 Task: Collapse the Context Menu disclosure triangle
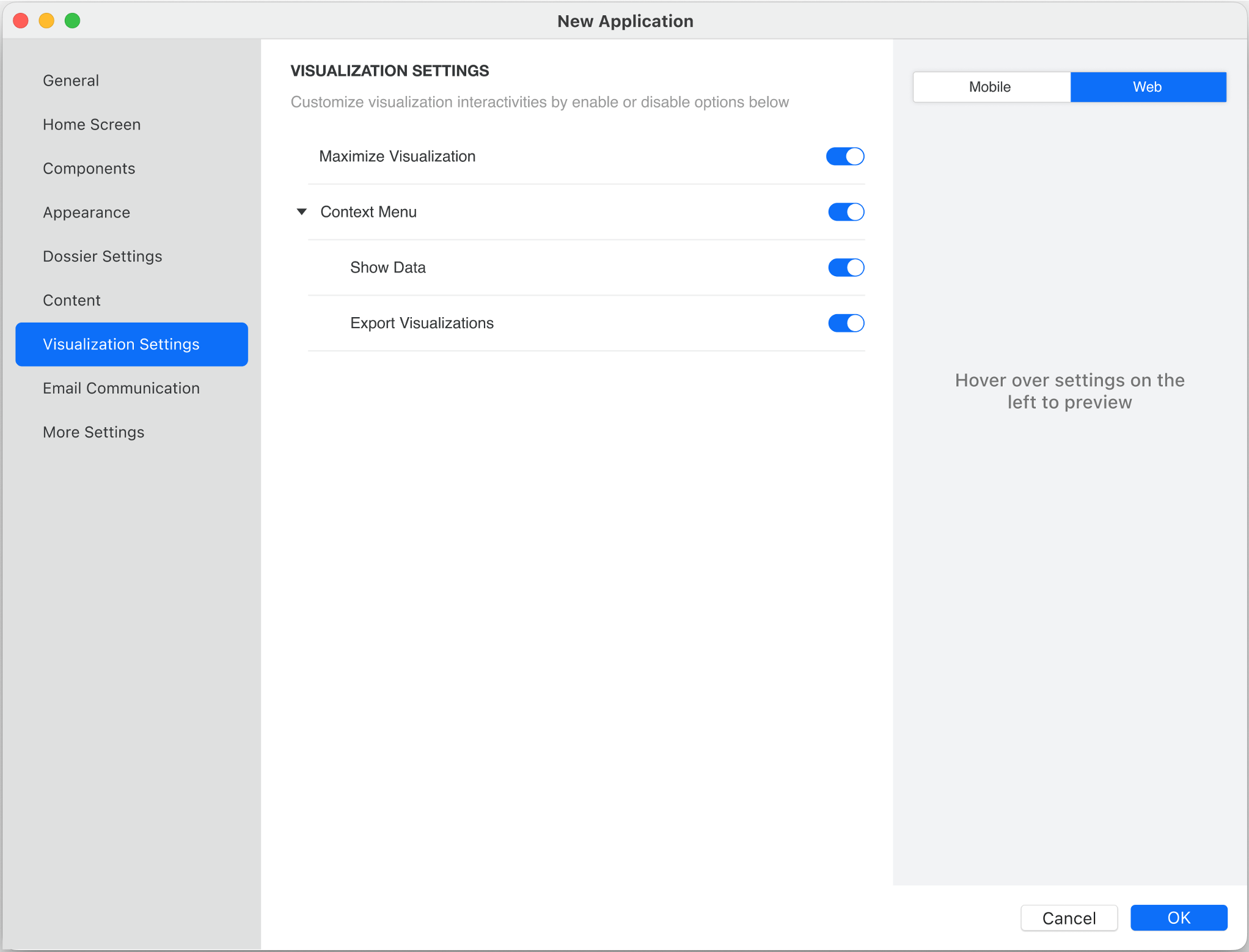[302, 211]
